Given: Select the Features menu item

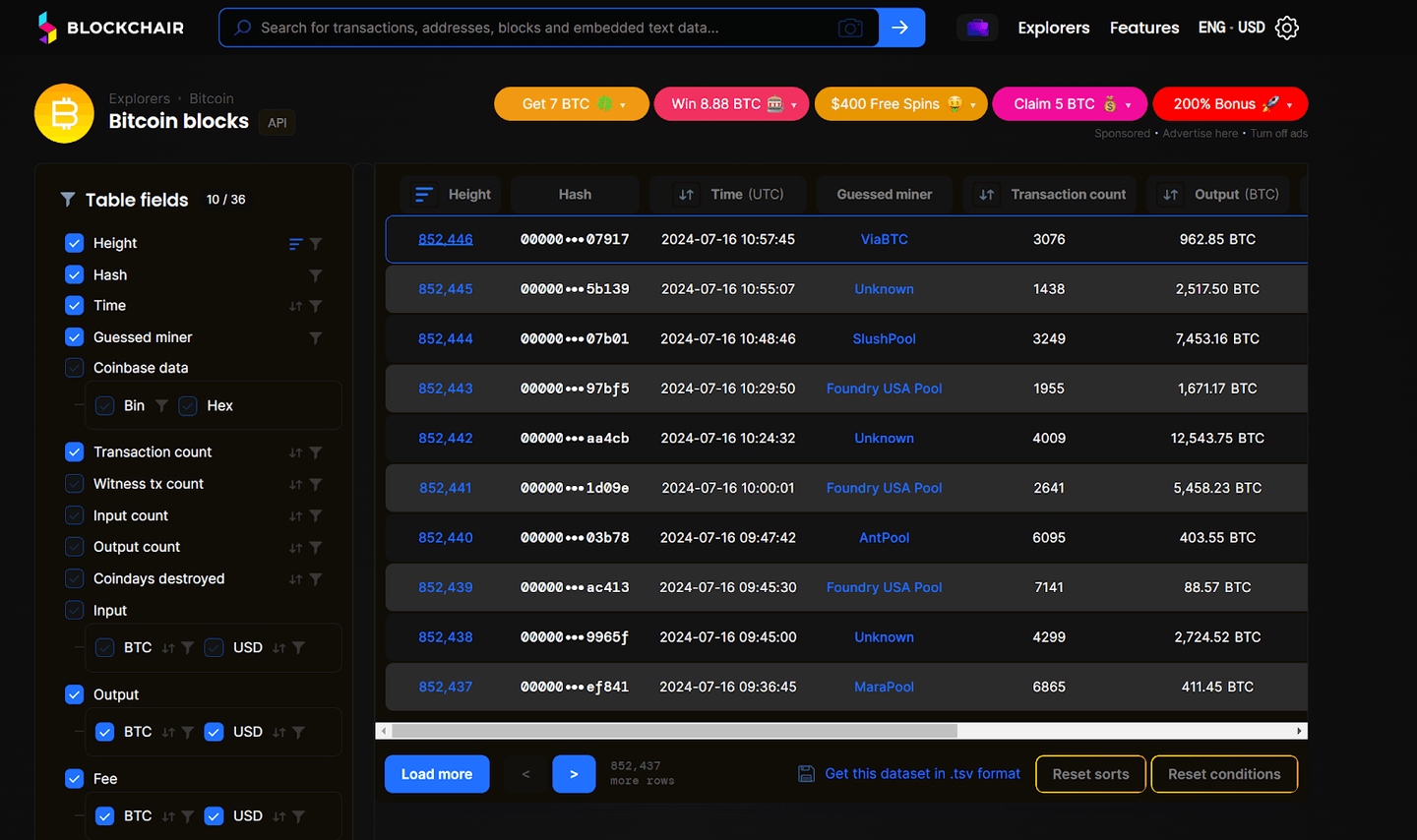Looking at the screenshot, I should coord(1143,28).
